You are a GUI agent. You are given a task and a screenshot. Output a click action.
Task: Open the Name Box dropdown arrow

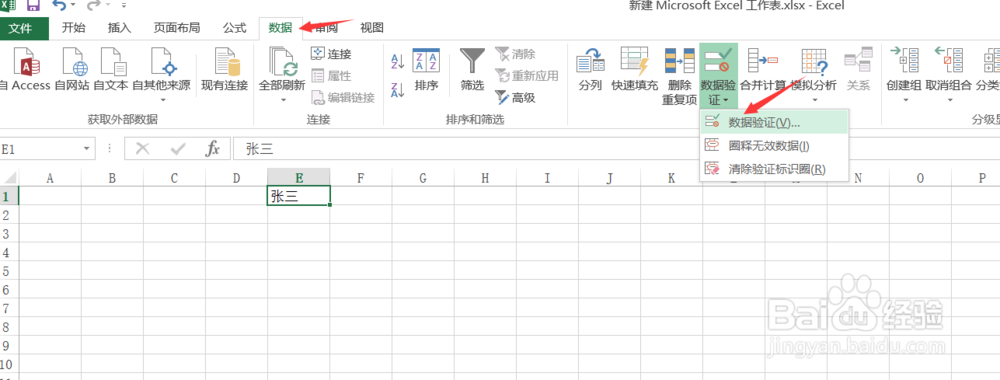coord(87,149)
